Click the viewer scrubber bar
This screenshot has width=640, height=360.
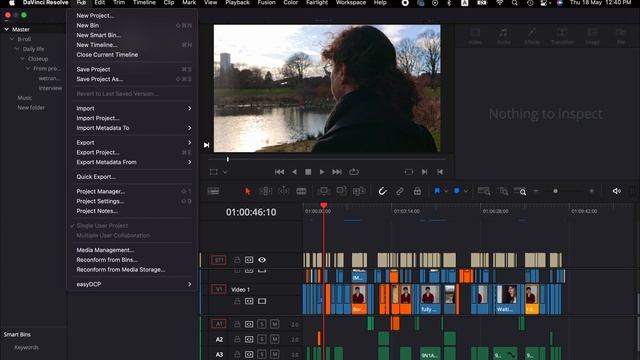tap(327, 160)
